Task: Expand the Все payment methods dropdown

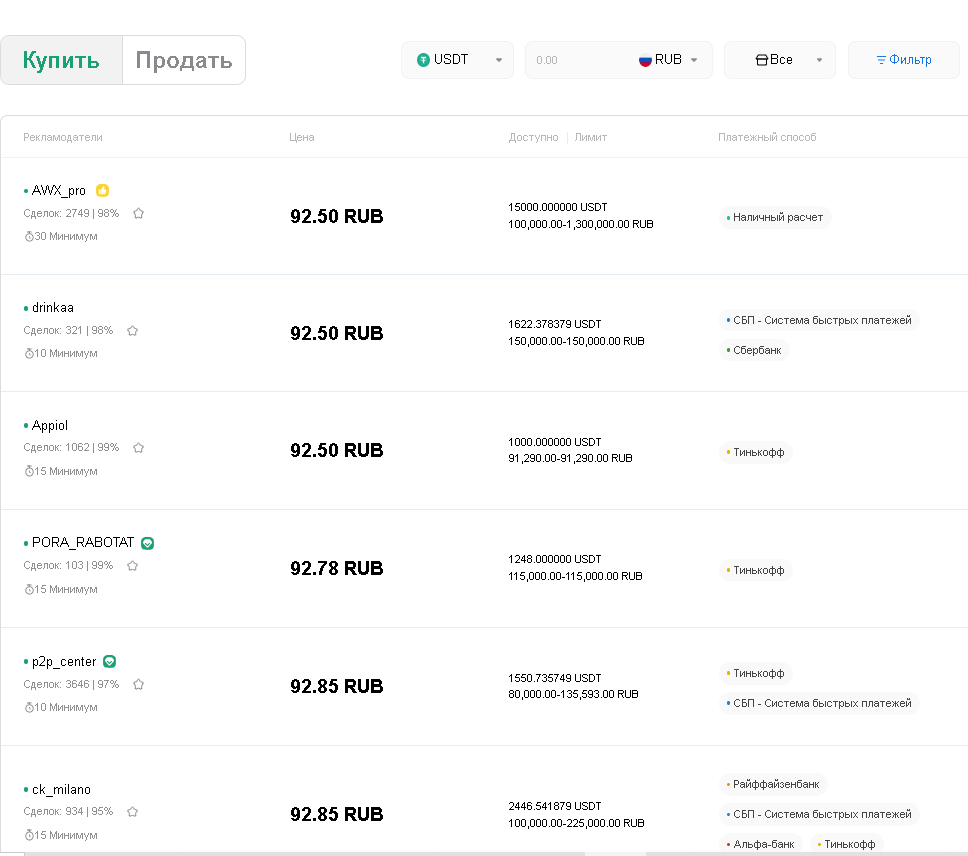Action: (x=781, y=60)
